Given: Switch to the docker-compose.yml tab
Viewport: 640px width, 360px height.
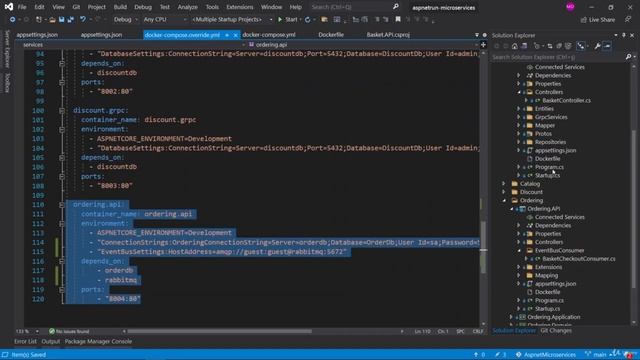Looking at the screenshot, I should click(269, 35).
